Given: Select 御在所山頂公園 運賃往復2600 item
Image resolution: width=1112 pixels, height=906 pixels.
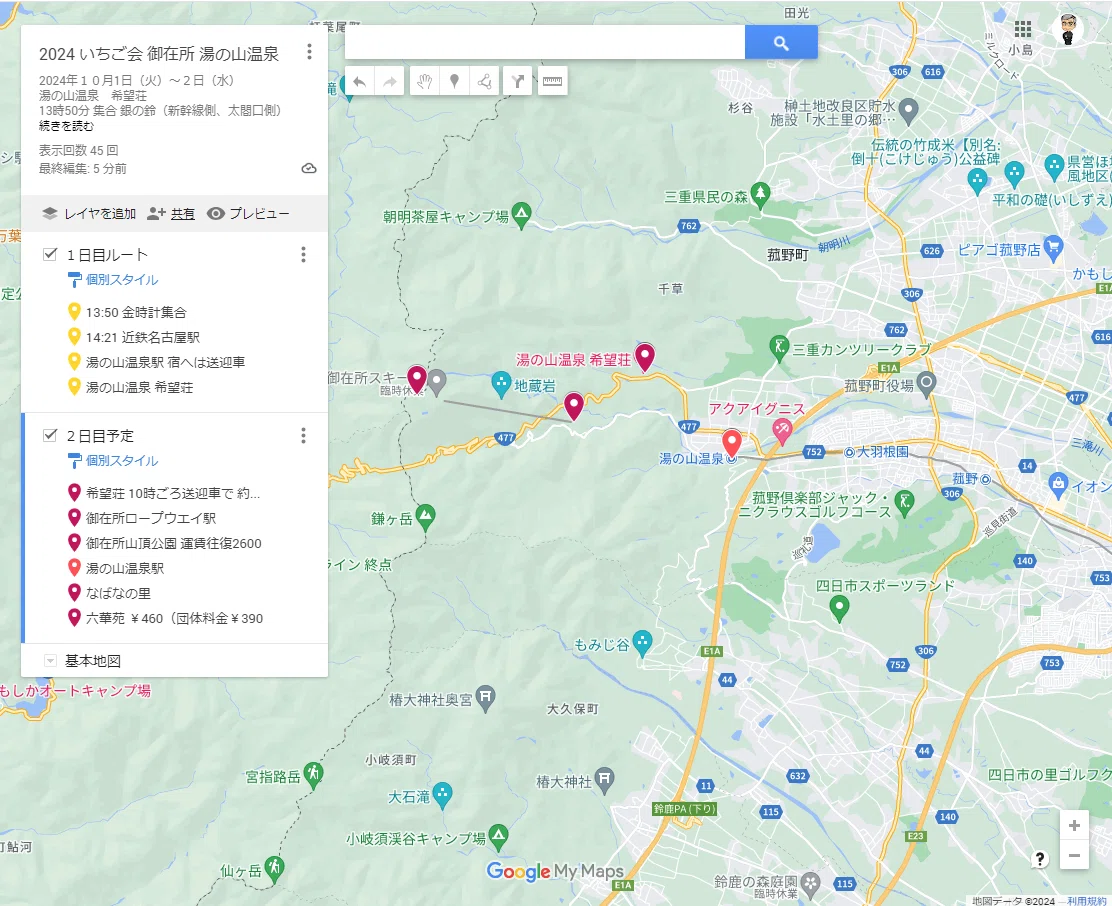Looking at the screenshot, I should [174, 543].
